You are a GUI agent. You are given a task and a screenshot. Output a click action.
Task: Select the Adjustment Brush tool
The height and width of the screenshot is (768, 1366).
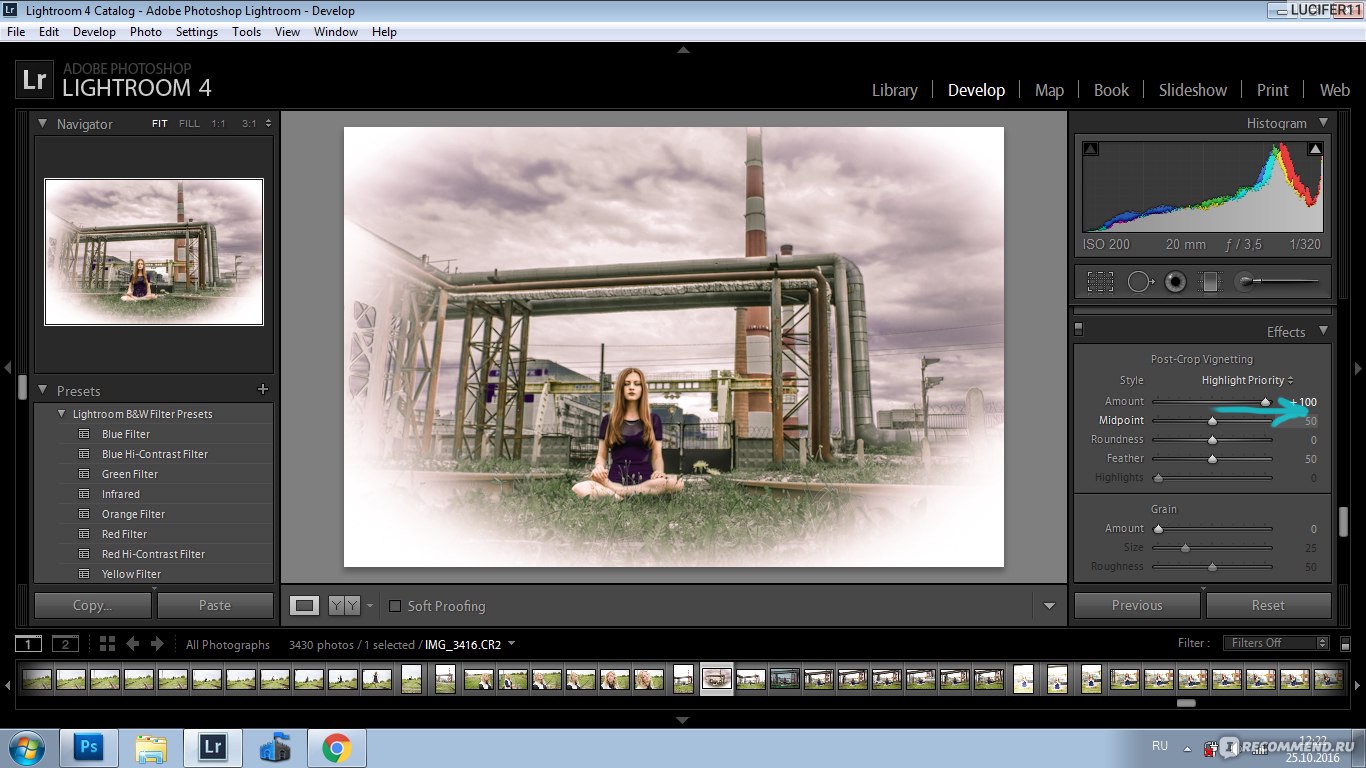[1275, 282]
